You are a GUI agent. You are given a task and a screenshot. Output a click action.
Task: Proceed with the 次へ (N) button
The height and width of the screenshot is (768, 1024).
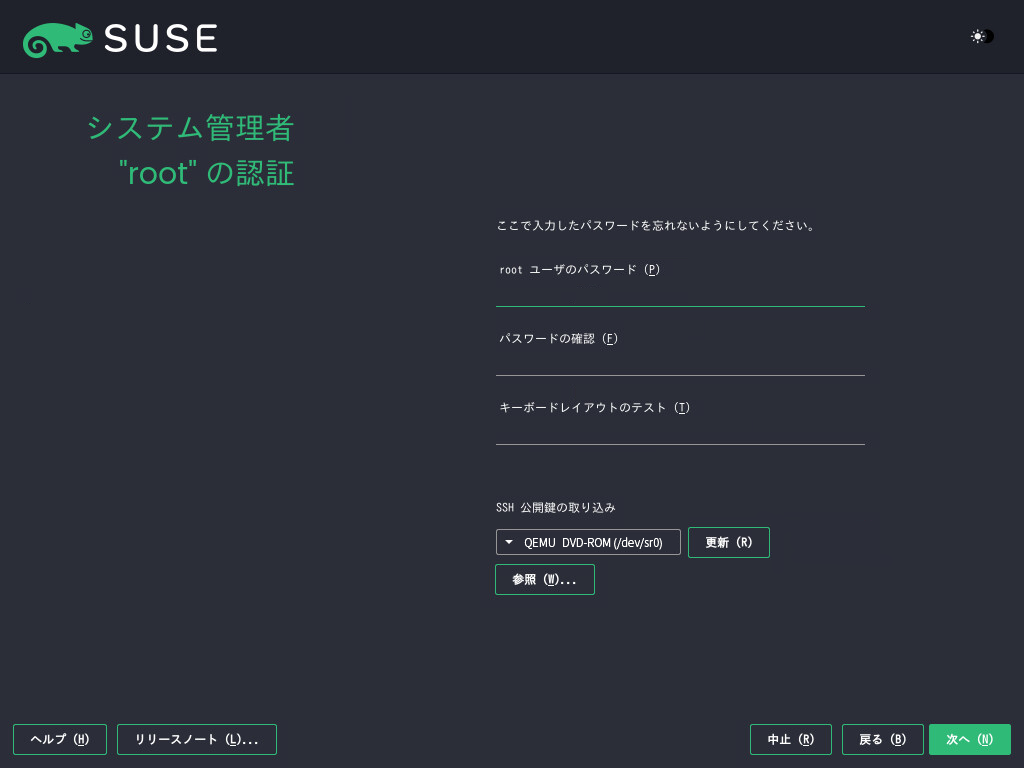[970, 739]
